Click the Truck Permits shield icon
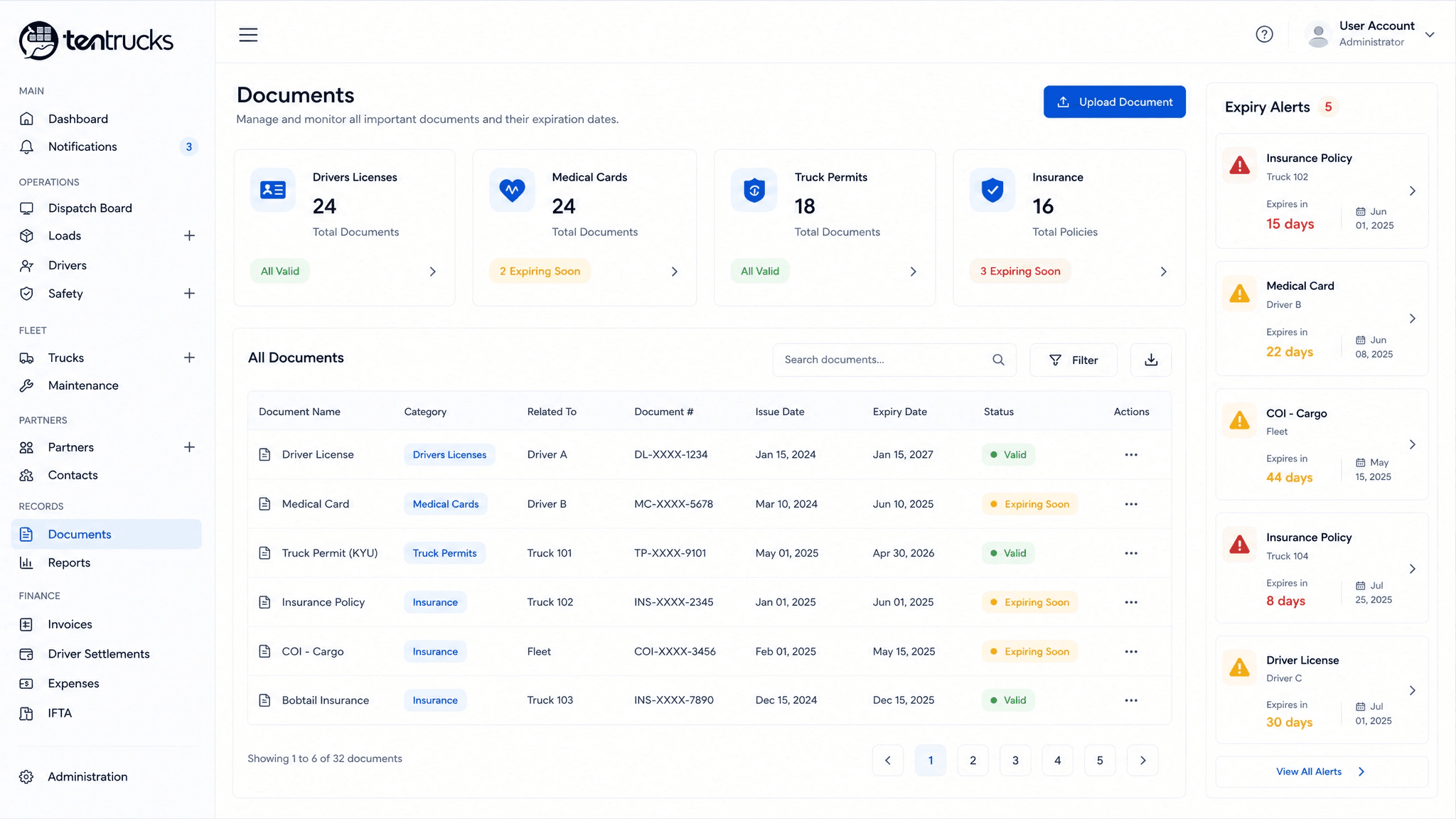1456x819 pixels. [x=754, y=190]
